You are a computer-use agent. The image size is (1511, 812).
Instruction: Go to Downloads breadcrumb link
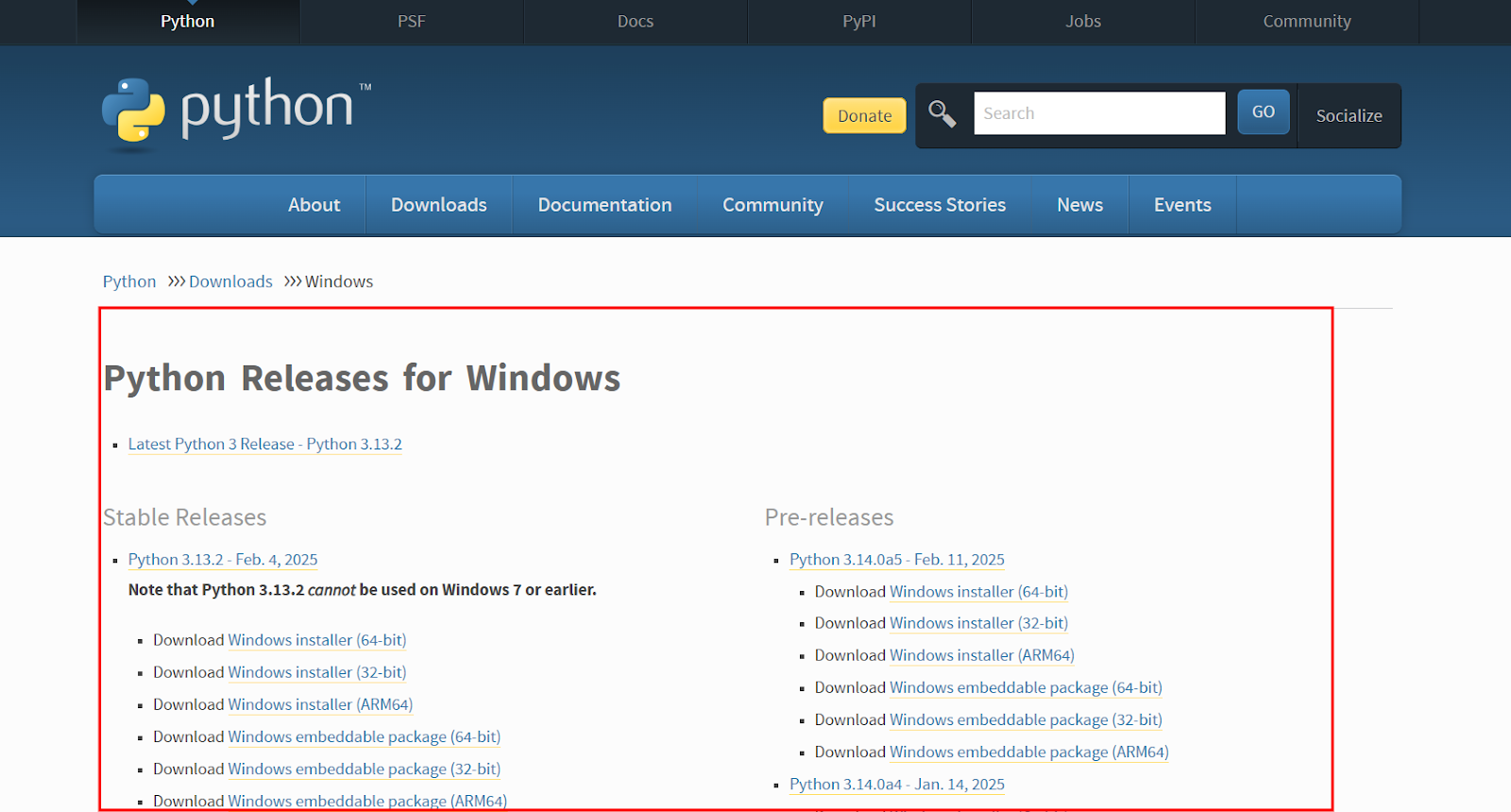[x=230, y=281]
